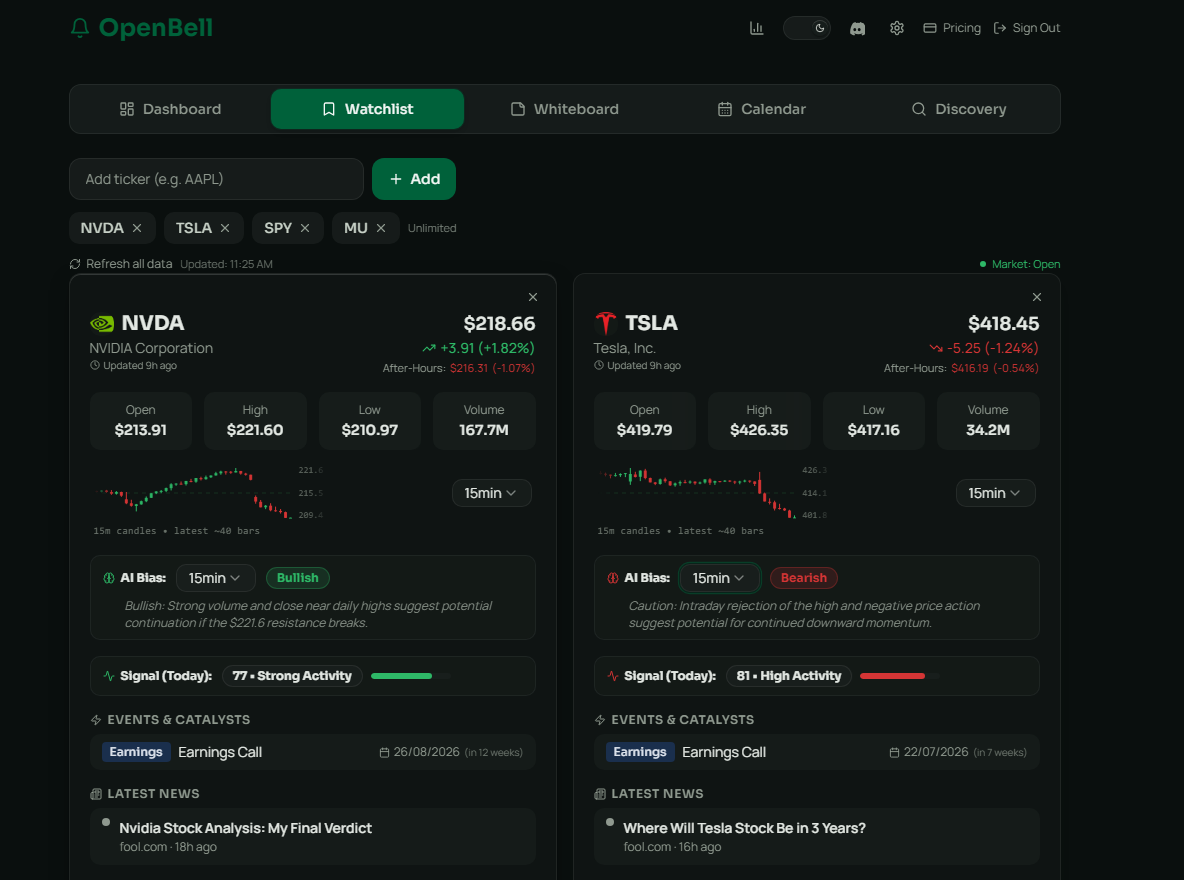This screenshot has width=1184, height=880.
Task: Click TSLA red downtrend arrow icon
Action: [936, 348]
